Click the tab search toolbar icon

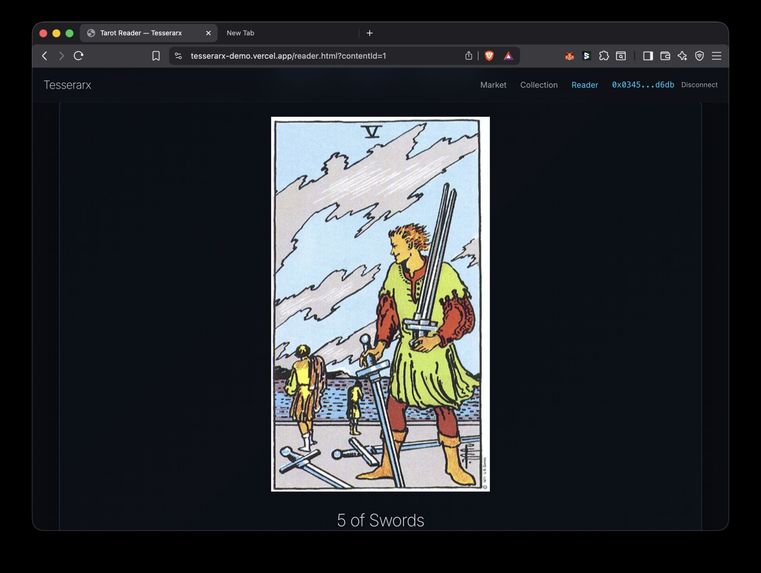621,56
